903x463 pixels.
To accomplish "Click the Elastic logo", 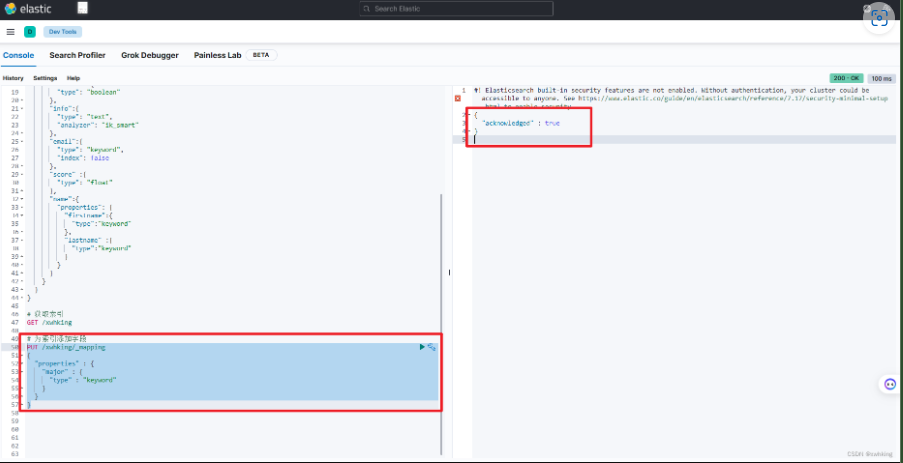I will click(x=28, y=9).
